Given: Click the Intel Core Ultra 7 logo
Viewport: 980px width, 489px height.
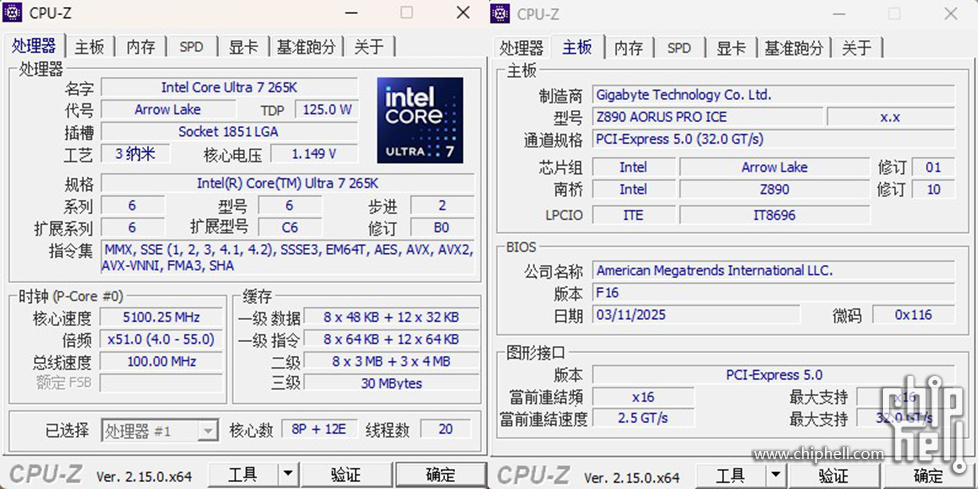Looking at the screenshot, I should [x=420, y=120].
